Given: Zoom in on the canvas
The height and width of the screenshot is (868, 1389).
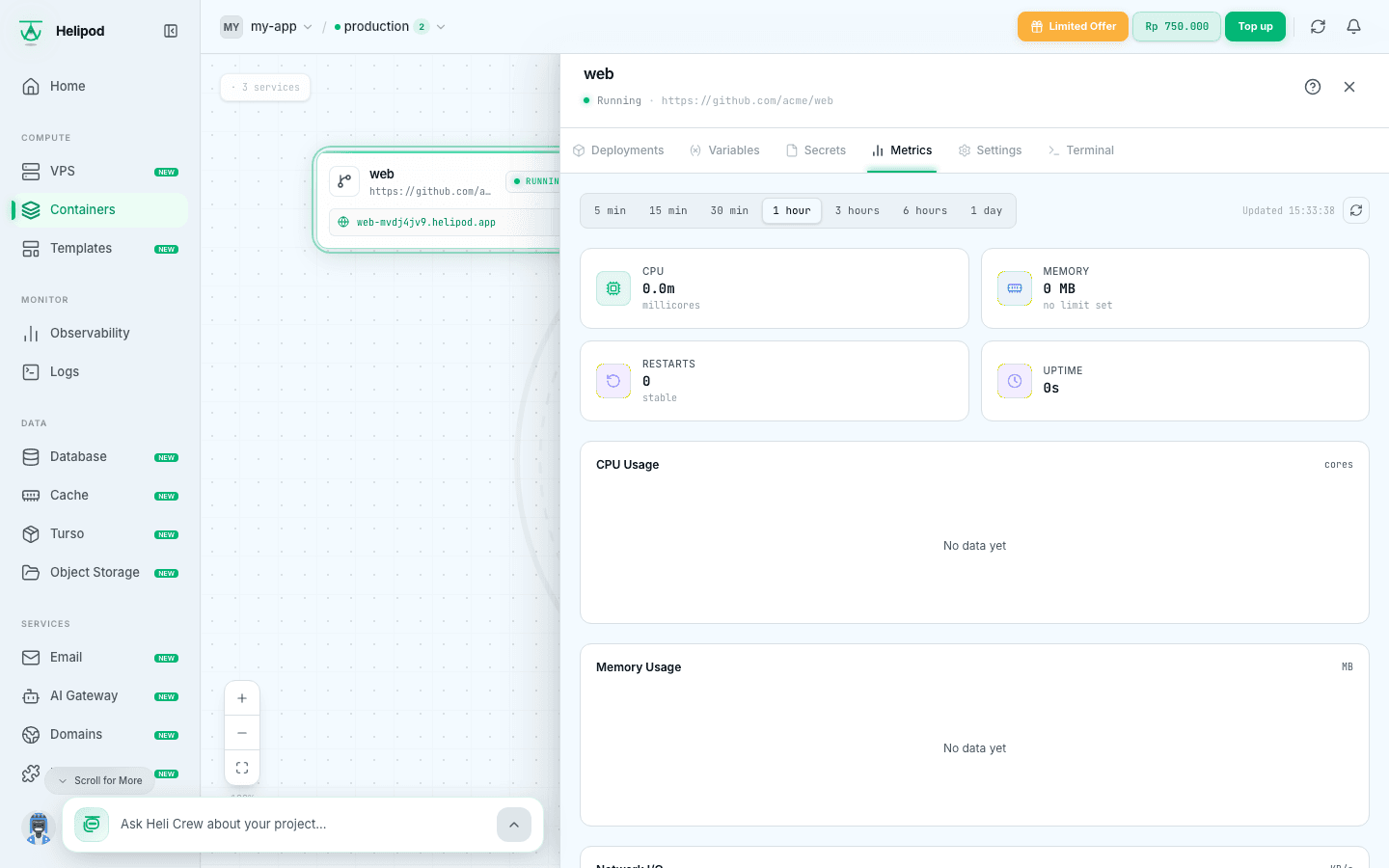Looking at the screenshot, I should click(x=242, y=698).
